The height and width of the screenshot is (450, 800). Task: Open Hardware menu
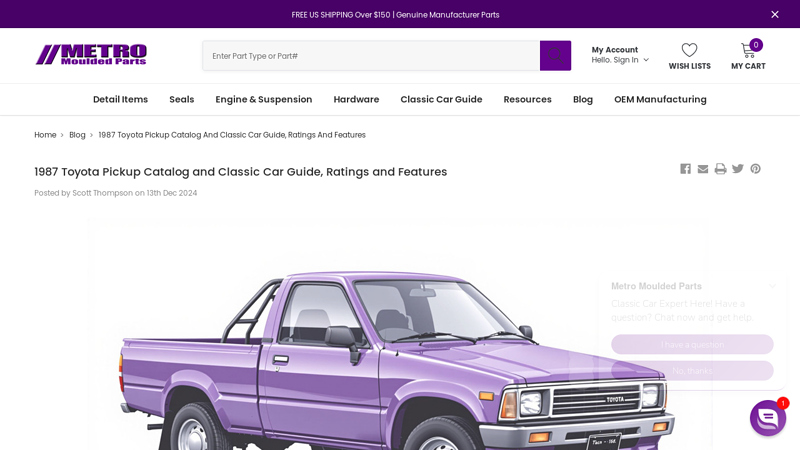point(356,99)
